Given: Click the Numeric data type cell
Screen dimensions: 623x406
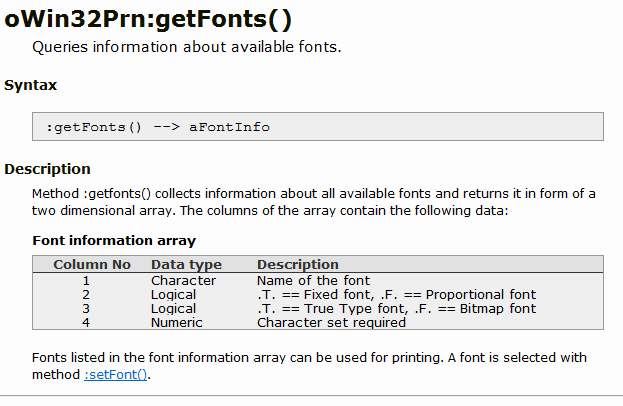Looking at the screenshot, I should (x=177, y=322).
